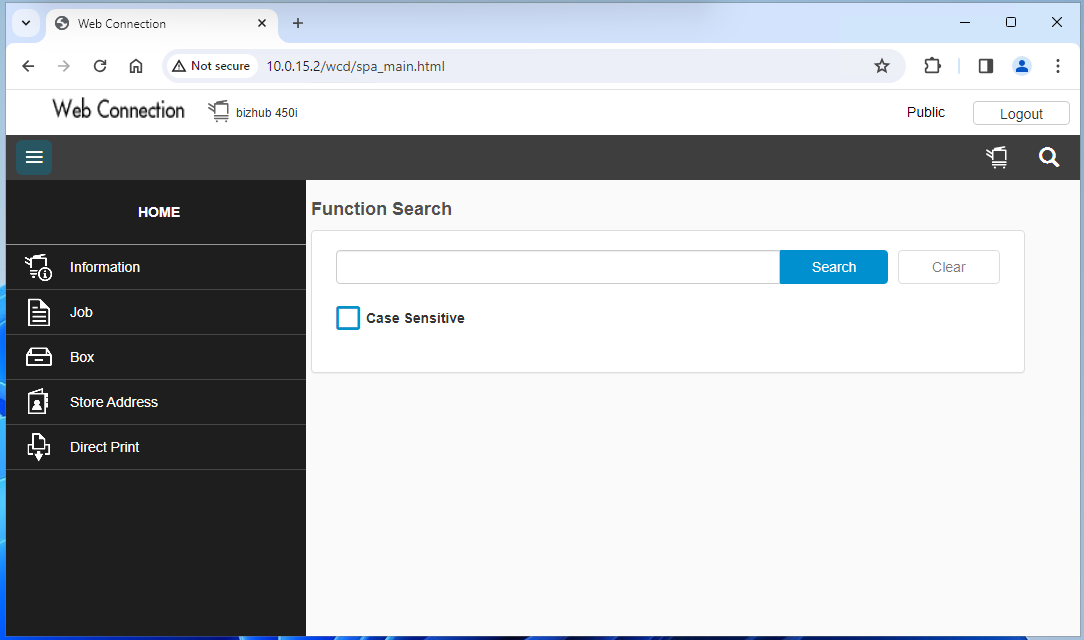Open the function search magnifier icon
Image resolution: width=1084 pixels, height=640 pixels.
click(x=1048, y=157)
